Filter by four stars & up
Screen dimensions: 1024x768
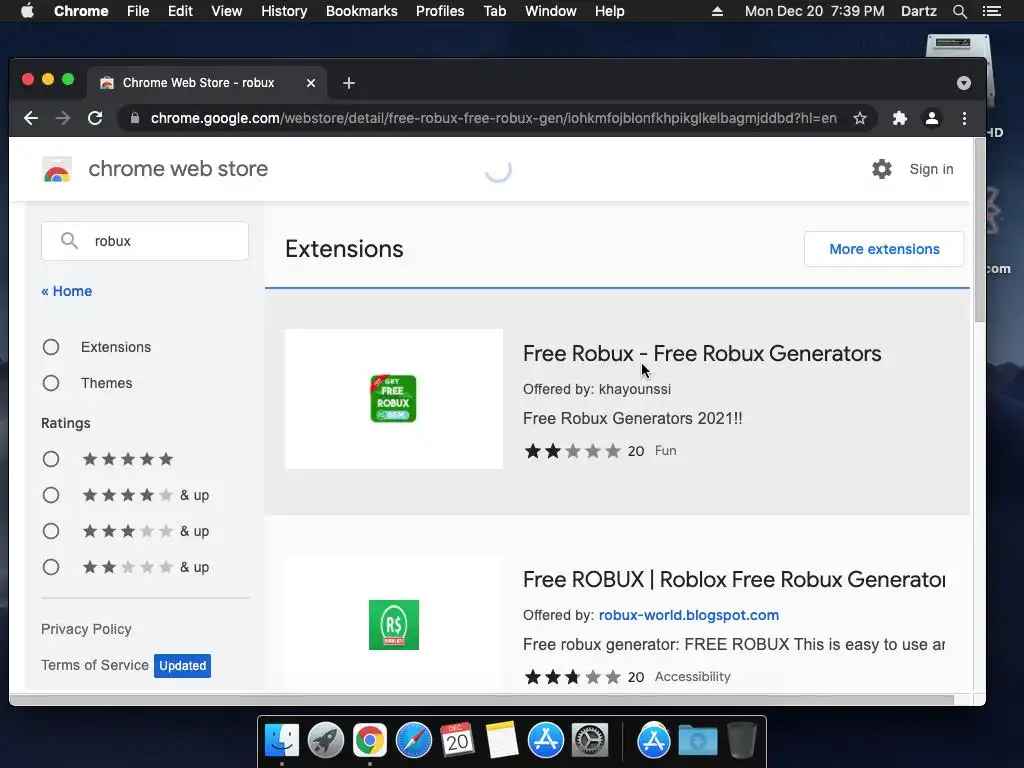51,495
